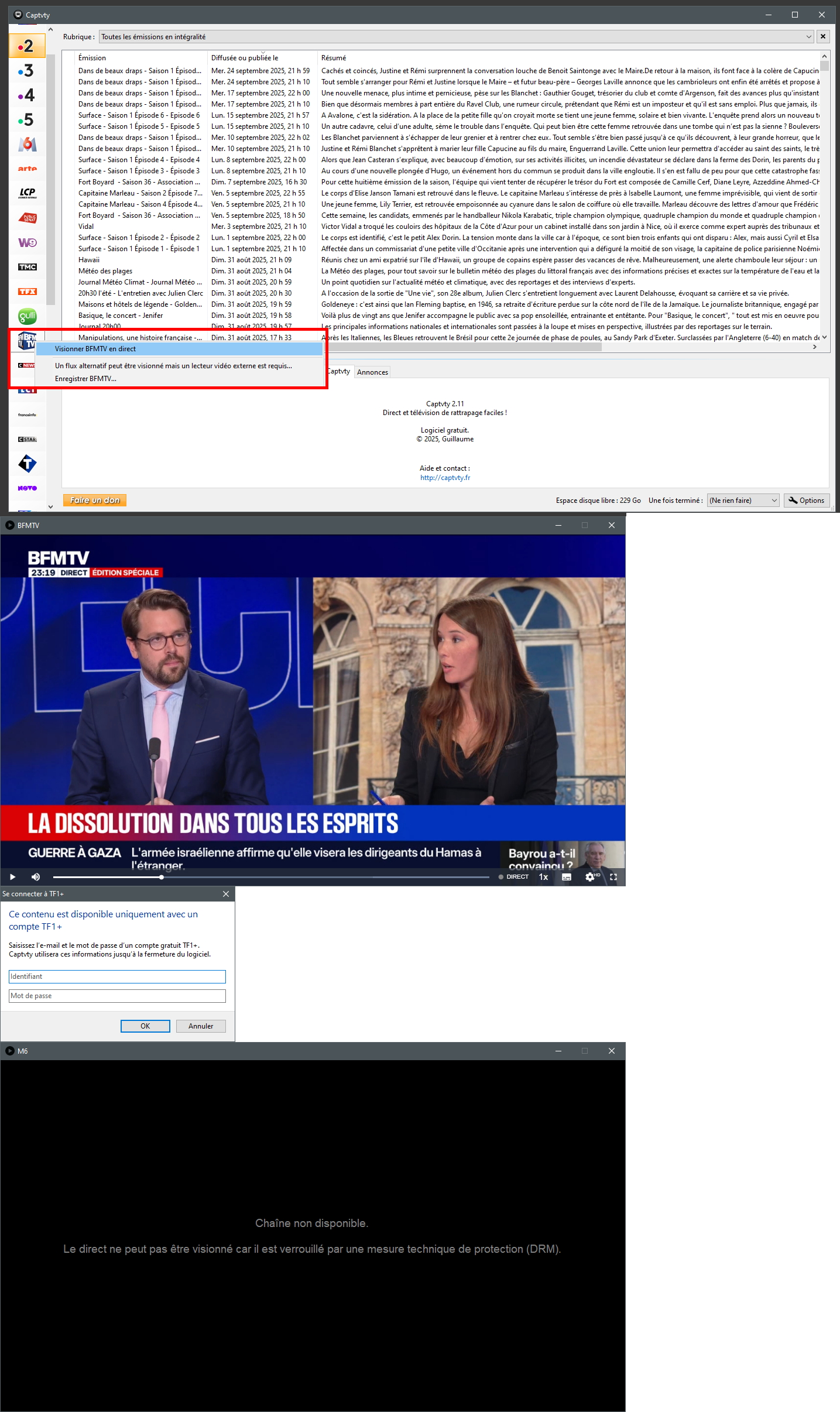Select the alternative flux external player entry

coord(179,366)
